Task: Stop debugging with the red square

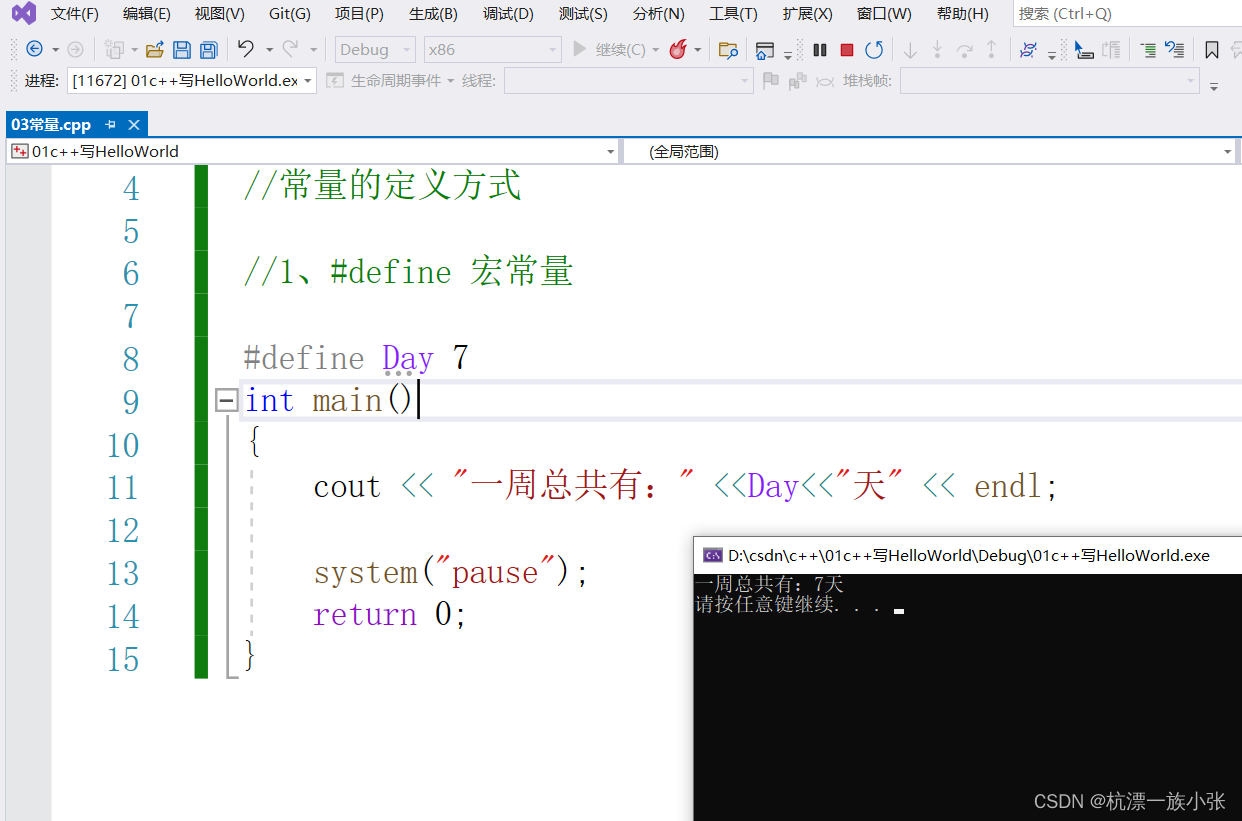Action: click(x=847, y=49)
